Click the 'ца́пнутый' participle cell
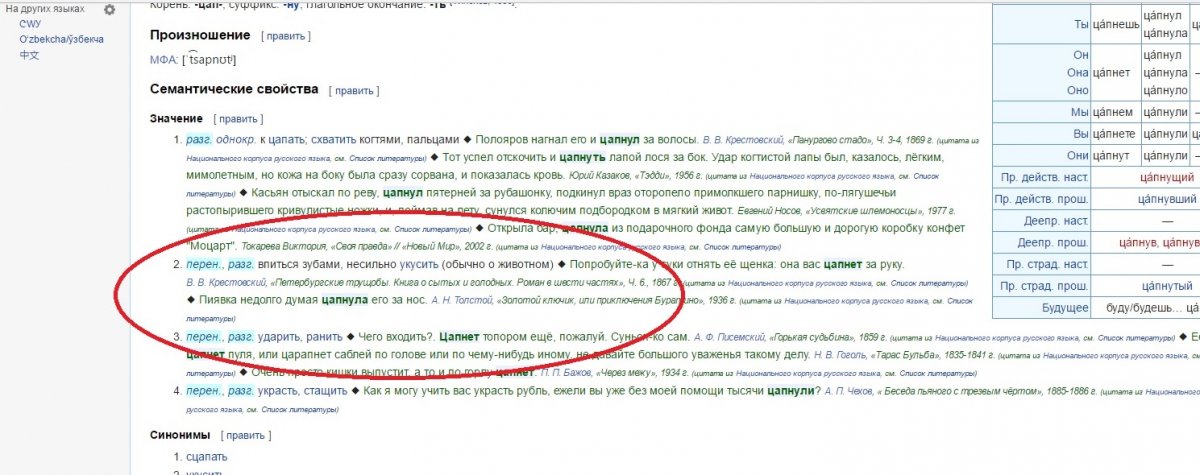The width and height of the screenshot is (1200, 475). coord(1166,287)
